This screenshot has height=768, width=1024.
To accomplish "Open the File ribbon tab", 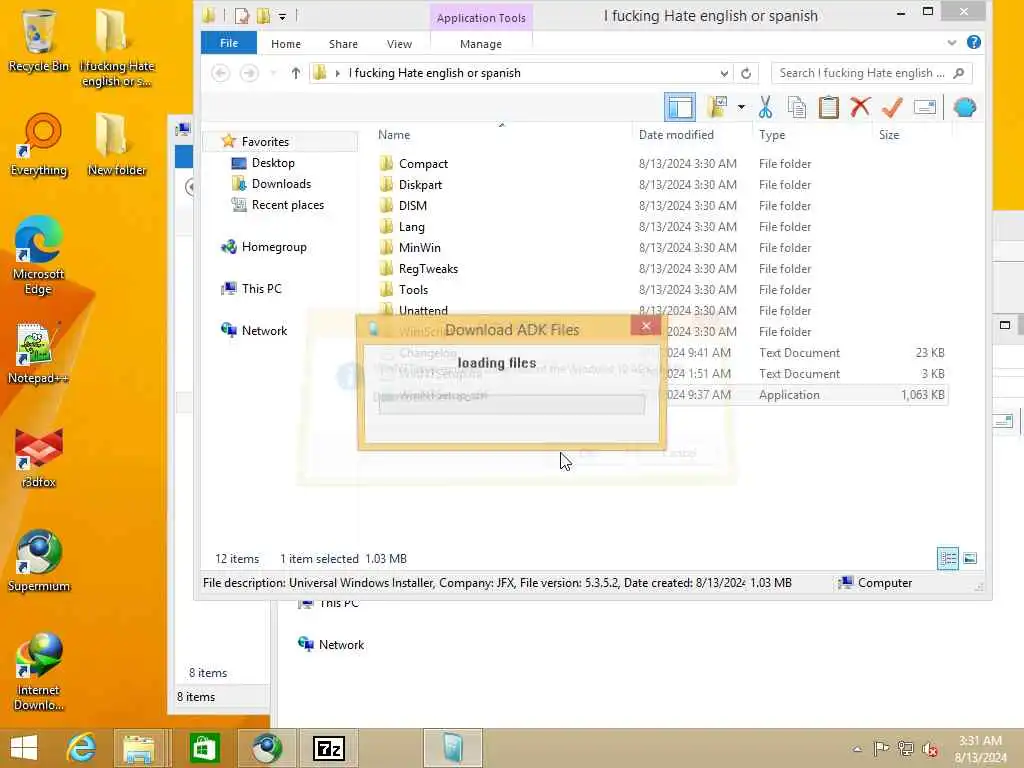I will (x=229, y=43).
